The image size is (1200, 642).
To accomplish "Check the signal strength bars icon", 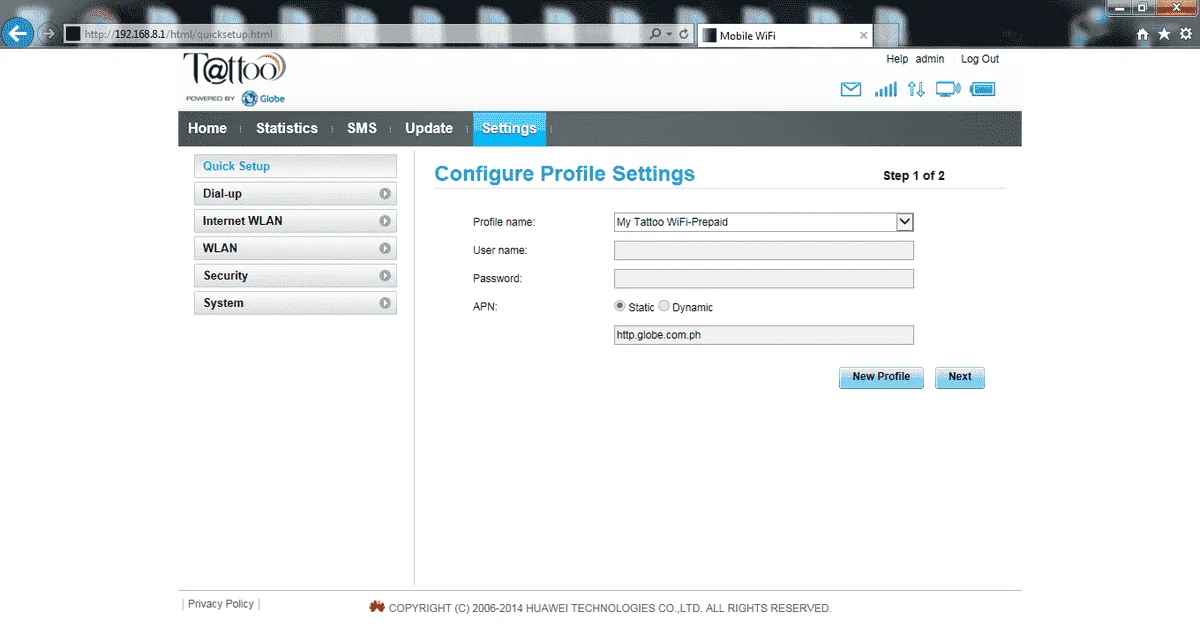I will coord(885,90).
